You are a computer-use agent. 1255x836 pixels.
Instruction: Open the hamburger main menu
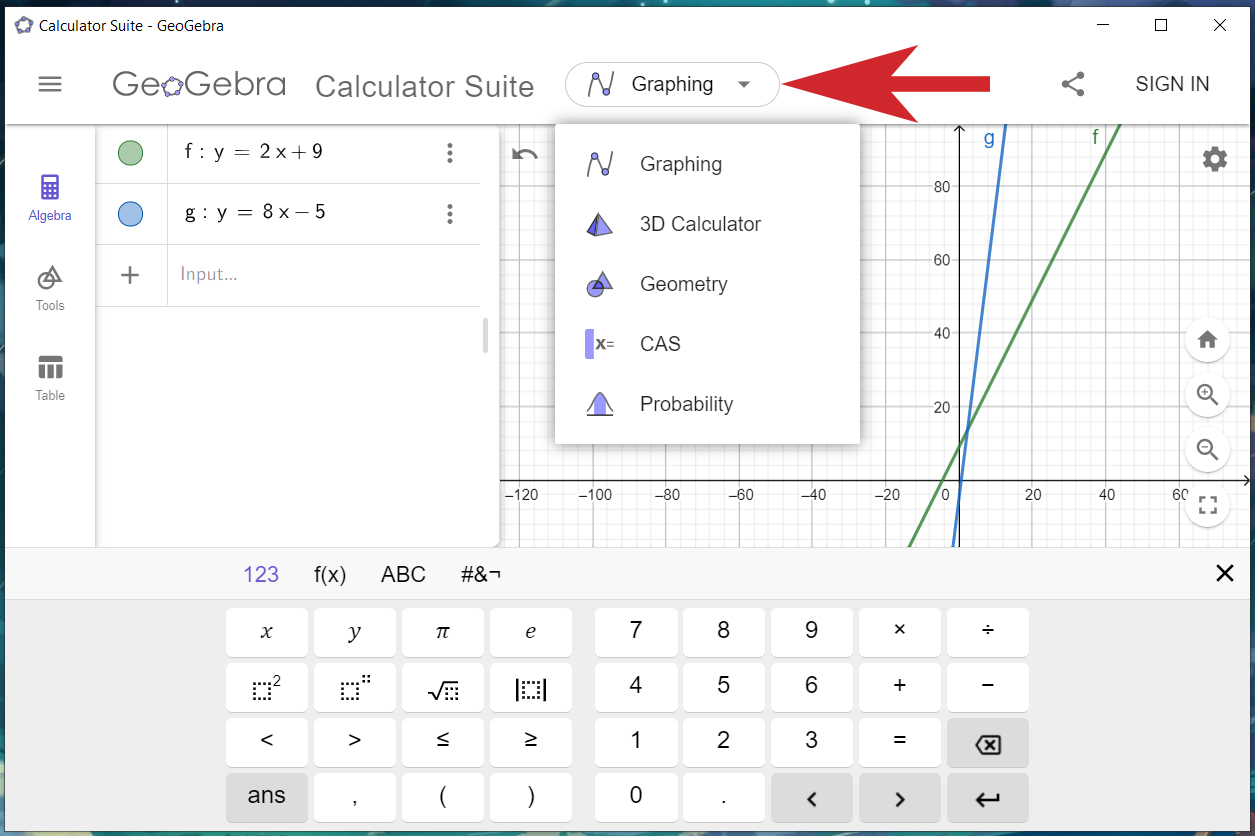click(x=50, y=84)
